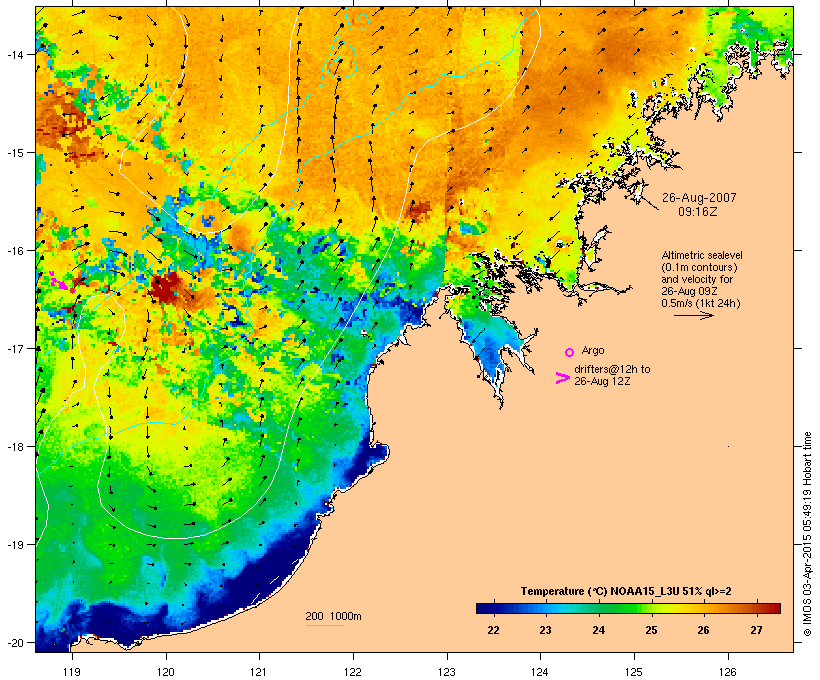The height and width of the screenshot is (680, 820).
Task: Click the time label 09:16Z
Action: (x=698, y=212)
